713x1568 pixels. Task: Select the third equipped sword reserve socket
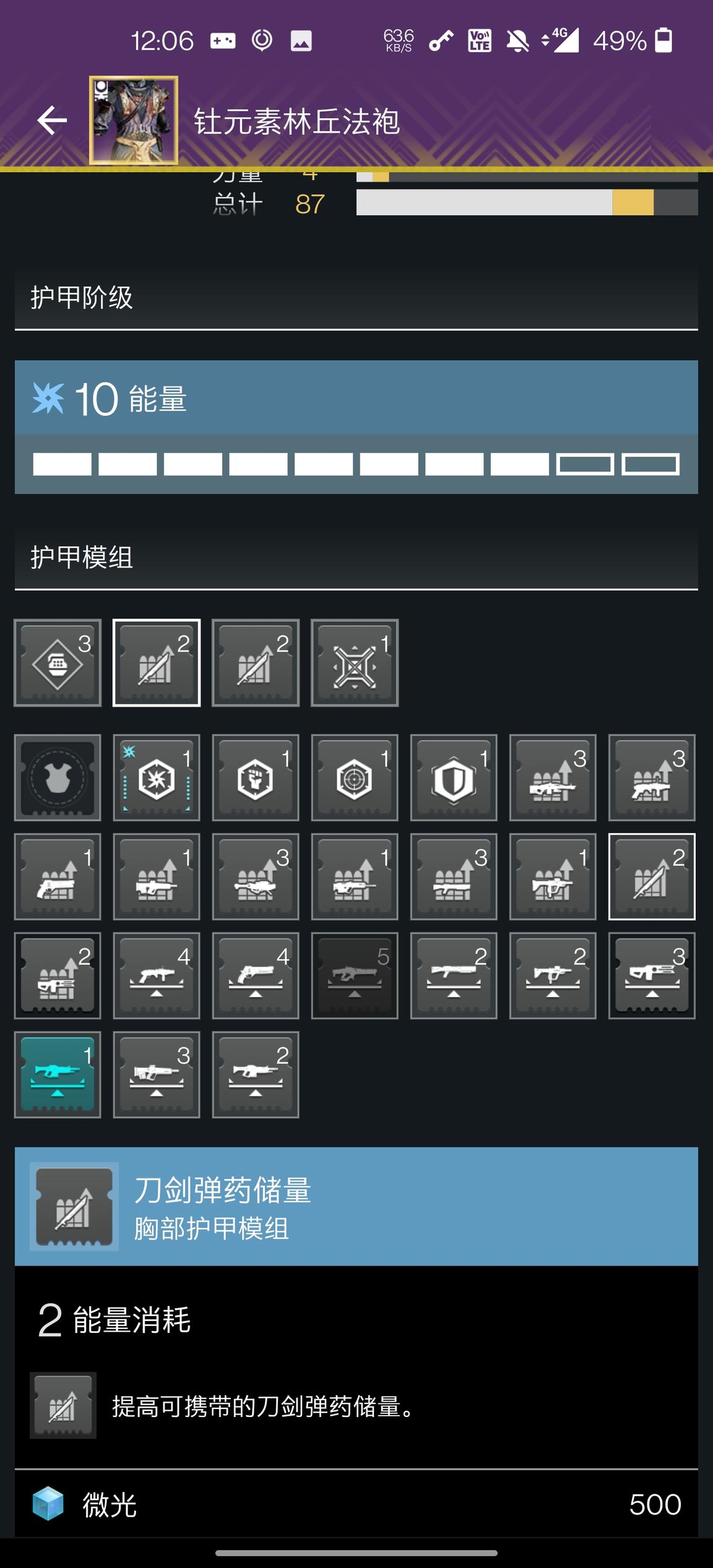(256, 663)
